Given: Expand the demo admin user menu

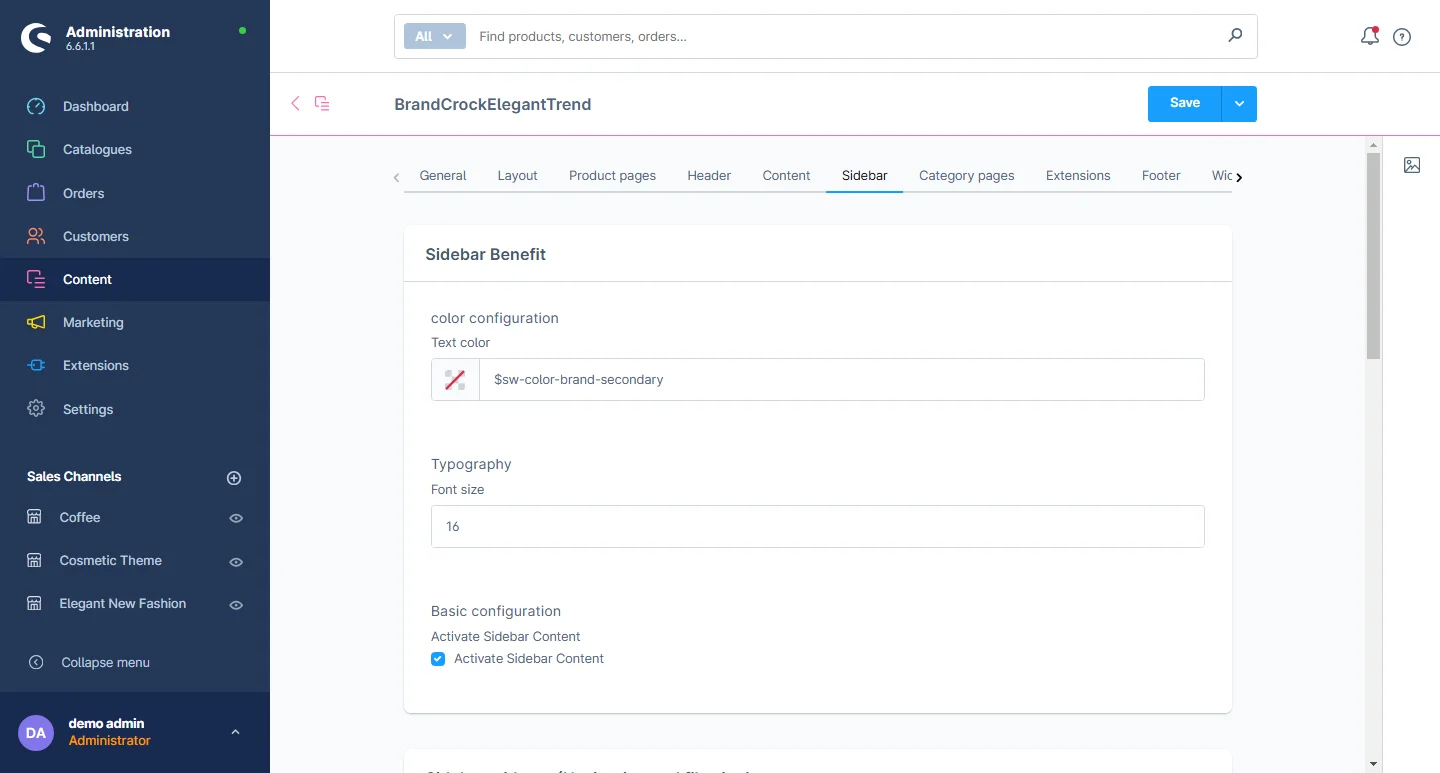Looking at the screenshot, I should (x=235, y=732).
